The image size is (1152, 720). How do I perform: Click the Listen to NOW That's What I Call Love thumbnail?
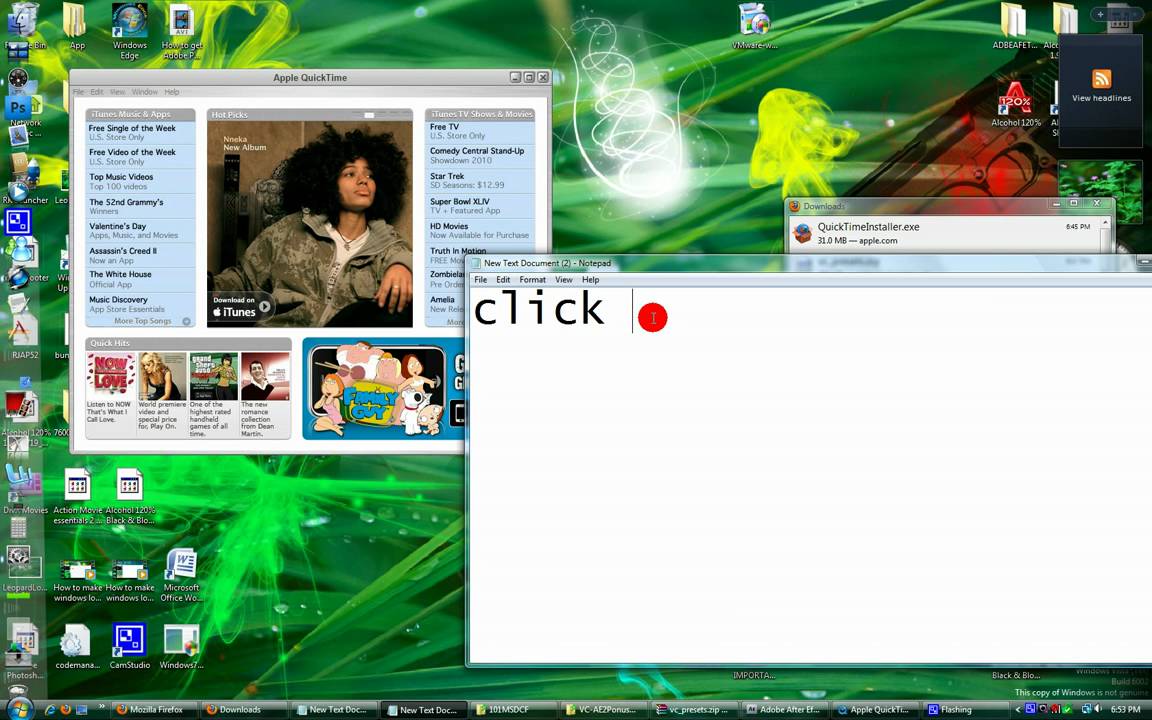[x=111, y=376]
